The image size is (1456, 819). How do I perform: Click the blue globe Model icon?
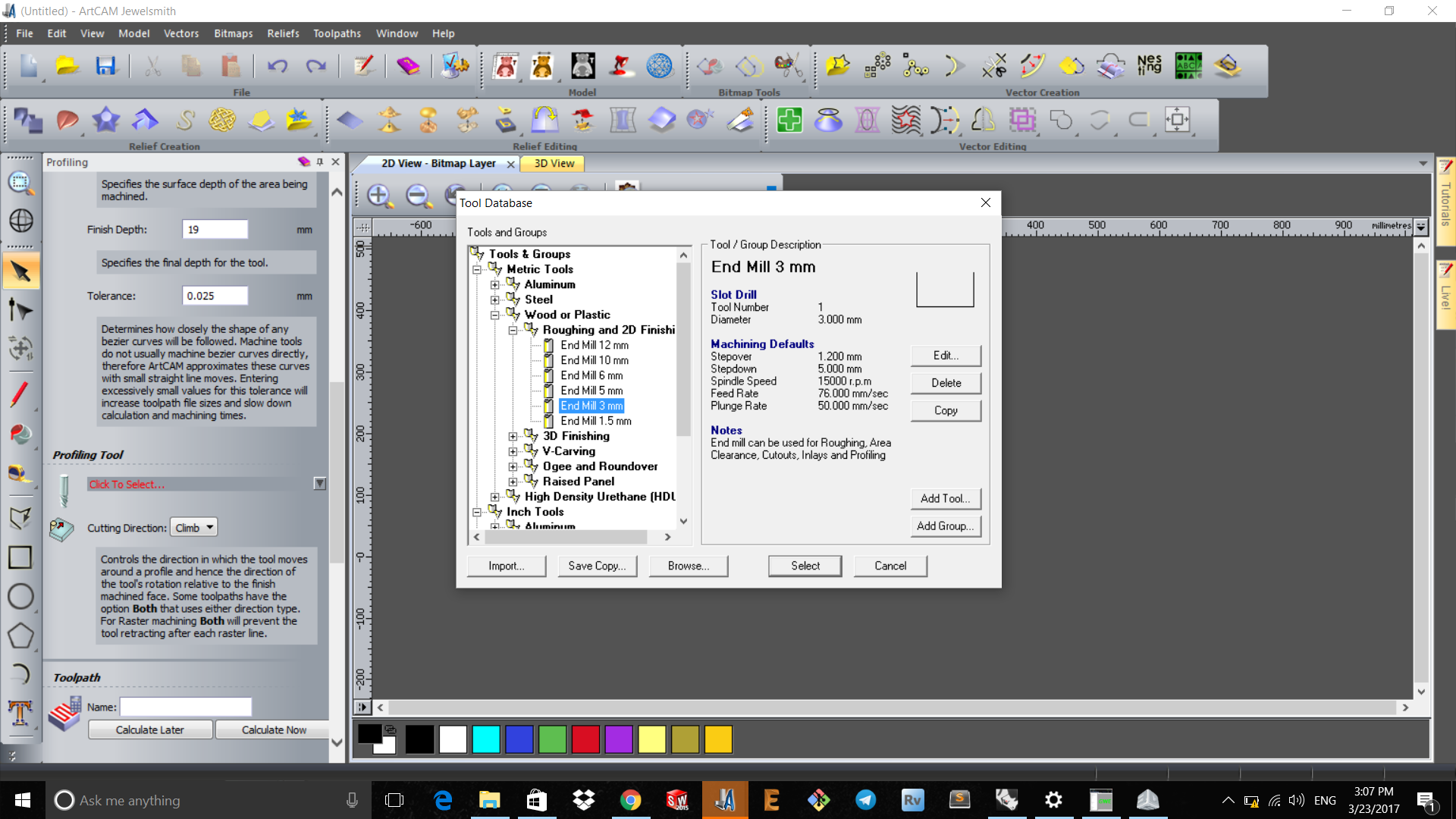659,67
